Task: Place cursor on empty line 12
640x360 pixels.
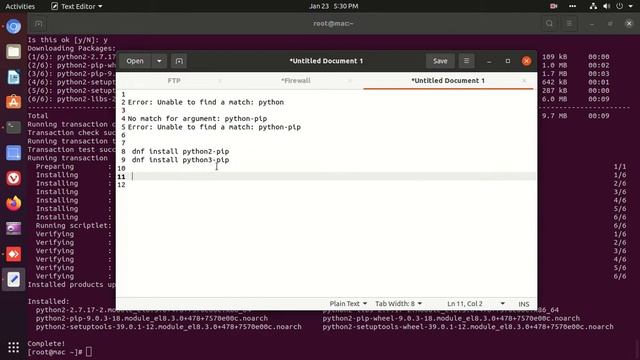Action: click(331, 185)
